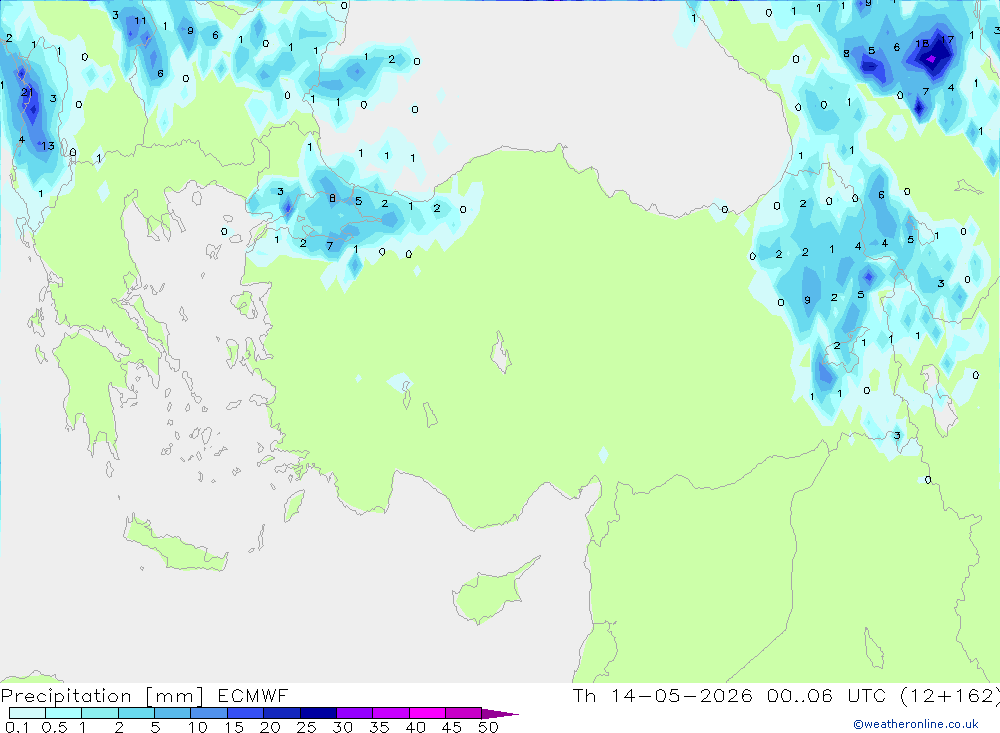1000x733 pixels.
Task: Click the "0.5" legend scale label
Action: tap(54, 727)
